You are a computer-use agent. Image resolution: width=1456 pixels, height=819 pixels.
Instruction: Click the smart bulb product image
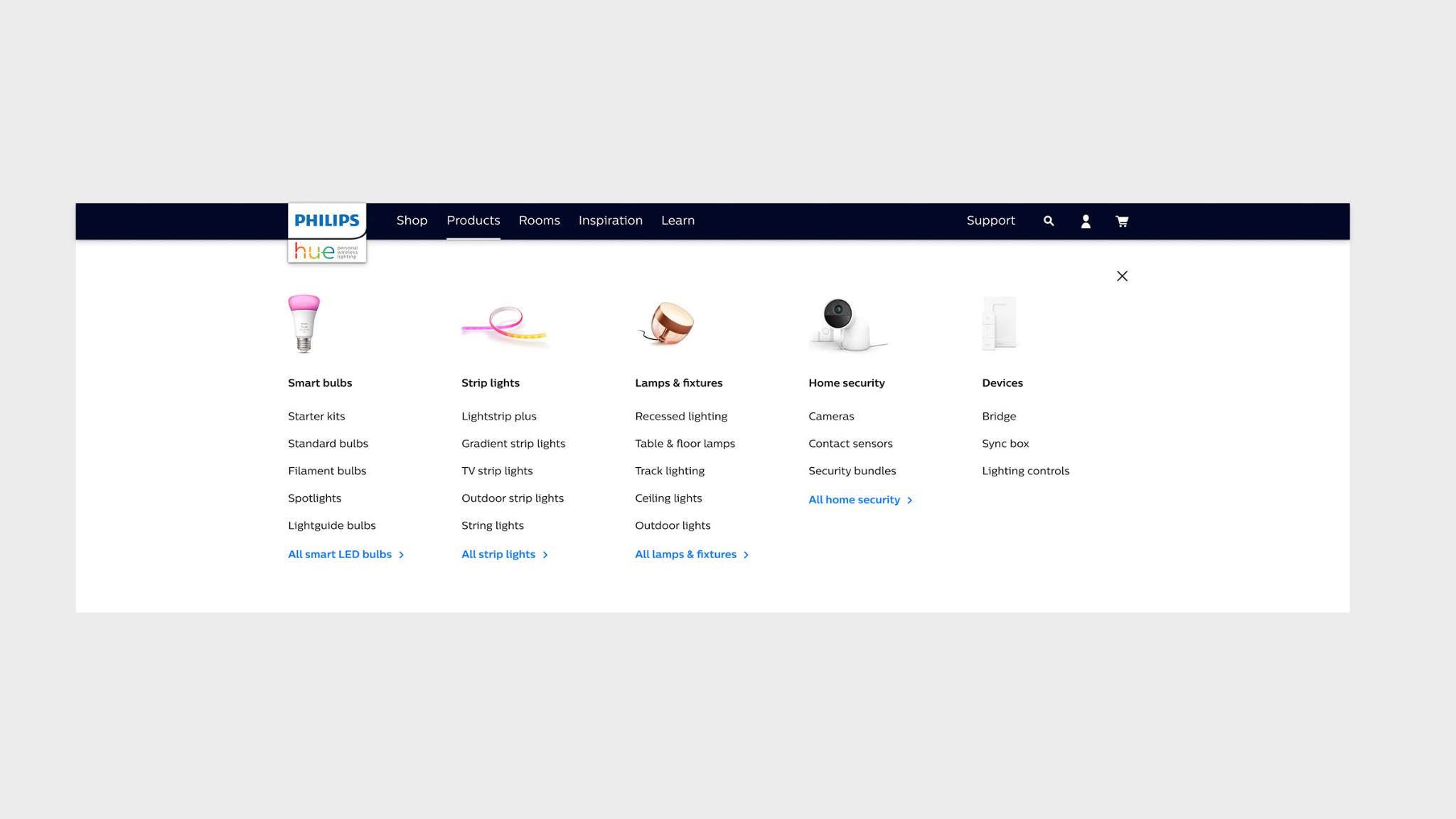click(304, 323)
